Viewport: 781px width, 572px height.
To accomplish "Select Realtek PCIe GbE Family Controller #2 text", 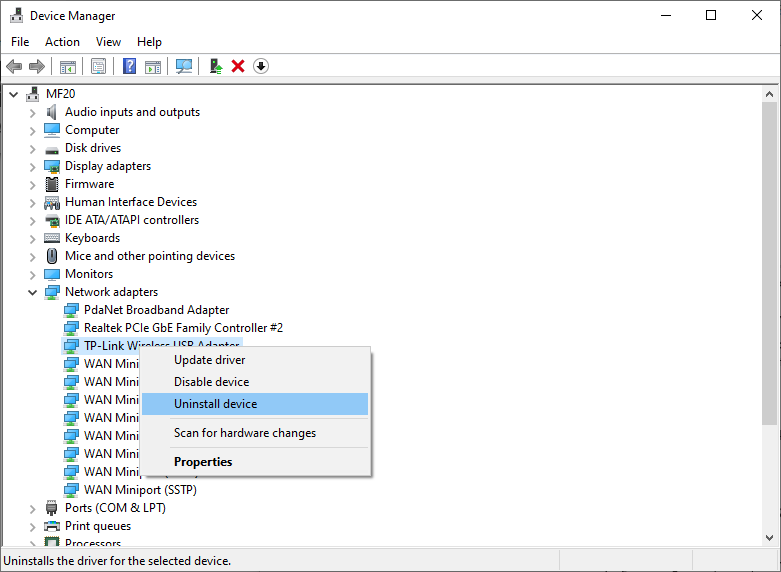I will (x=183, y=328).
